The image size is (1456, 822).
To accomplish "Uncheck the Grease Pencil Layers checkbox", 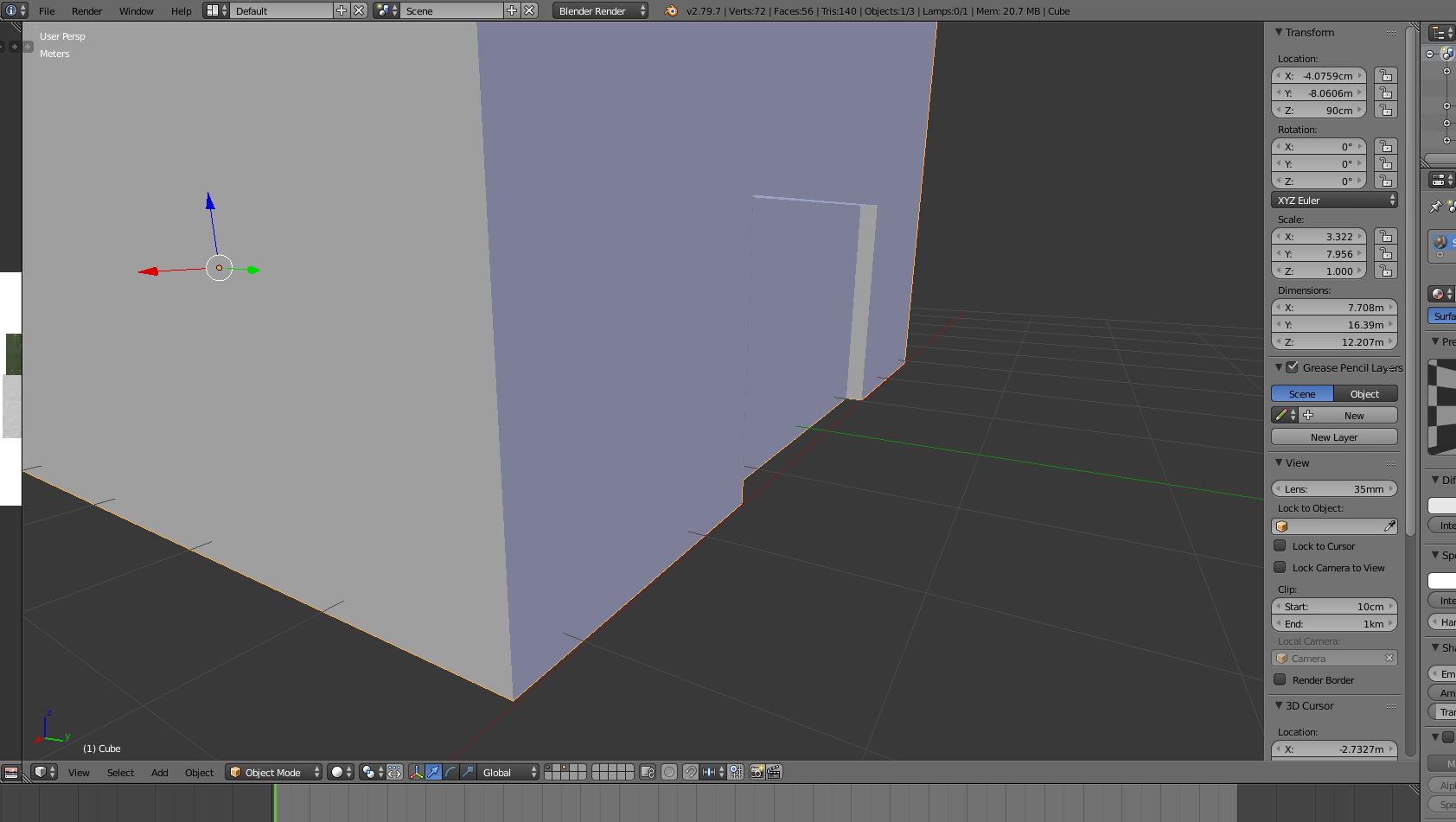I will click(x=1293, y=367).
